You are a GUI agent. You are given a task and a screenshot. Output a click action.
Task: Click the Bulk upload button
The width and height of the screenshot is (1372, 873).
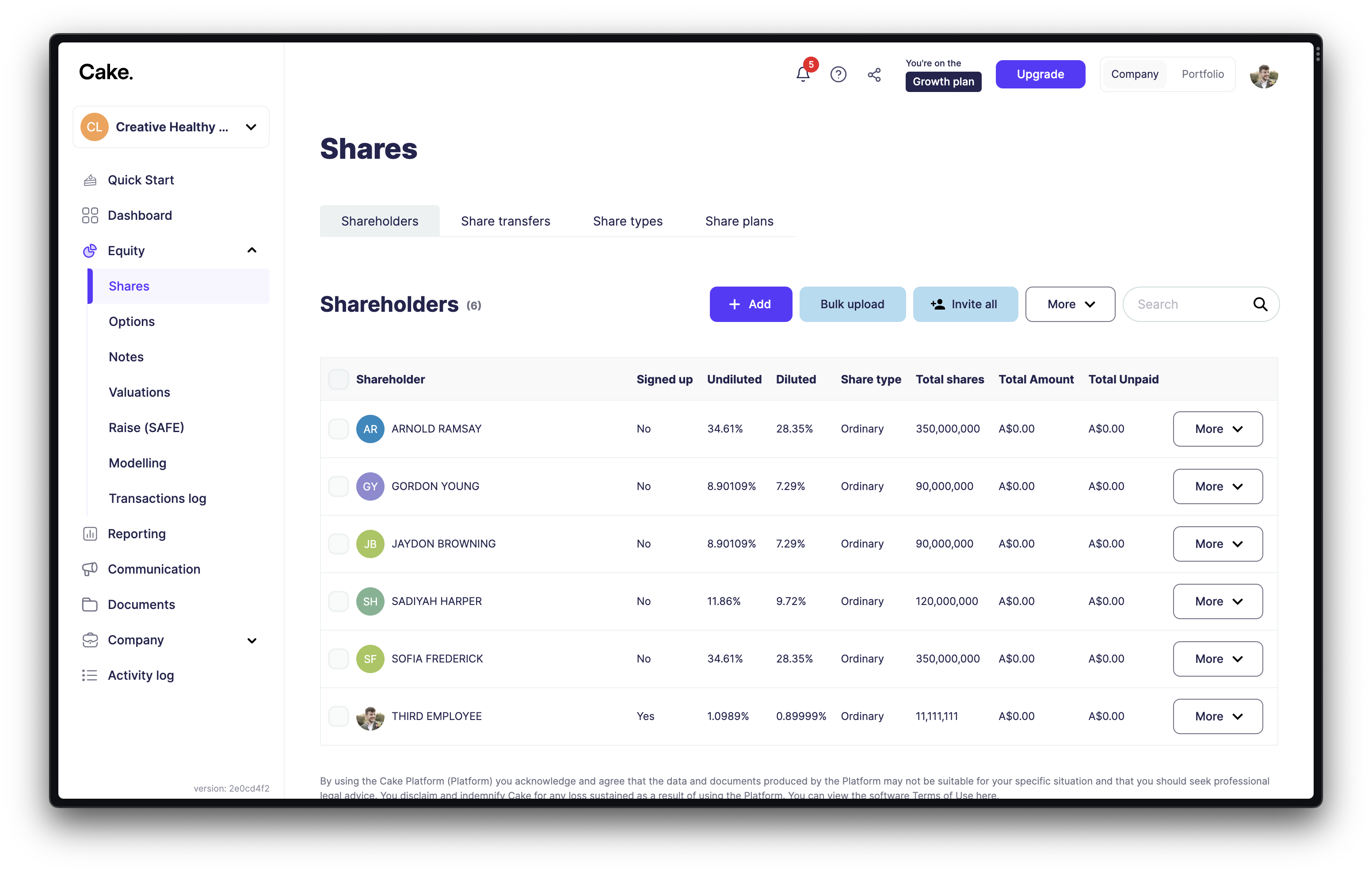coord(852,304)
